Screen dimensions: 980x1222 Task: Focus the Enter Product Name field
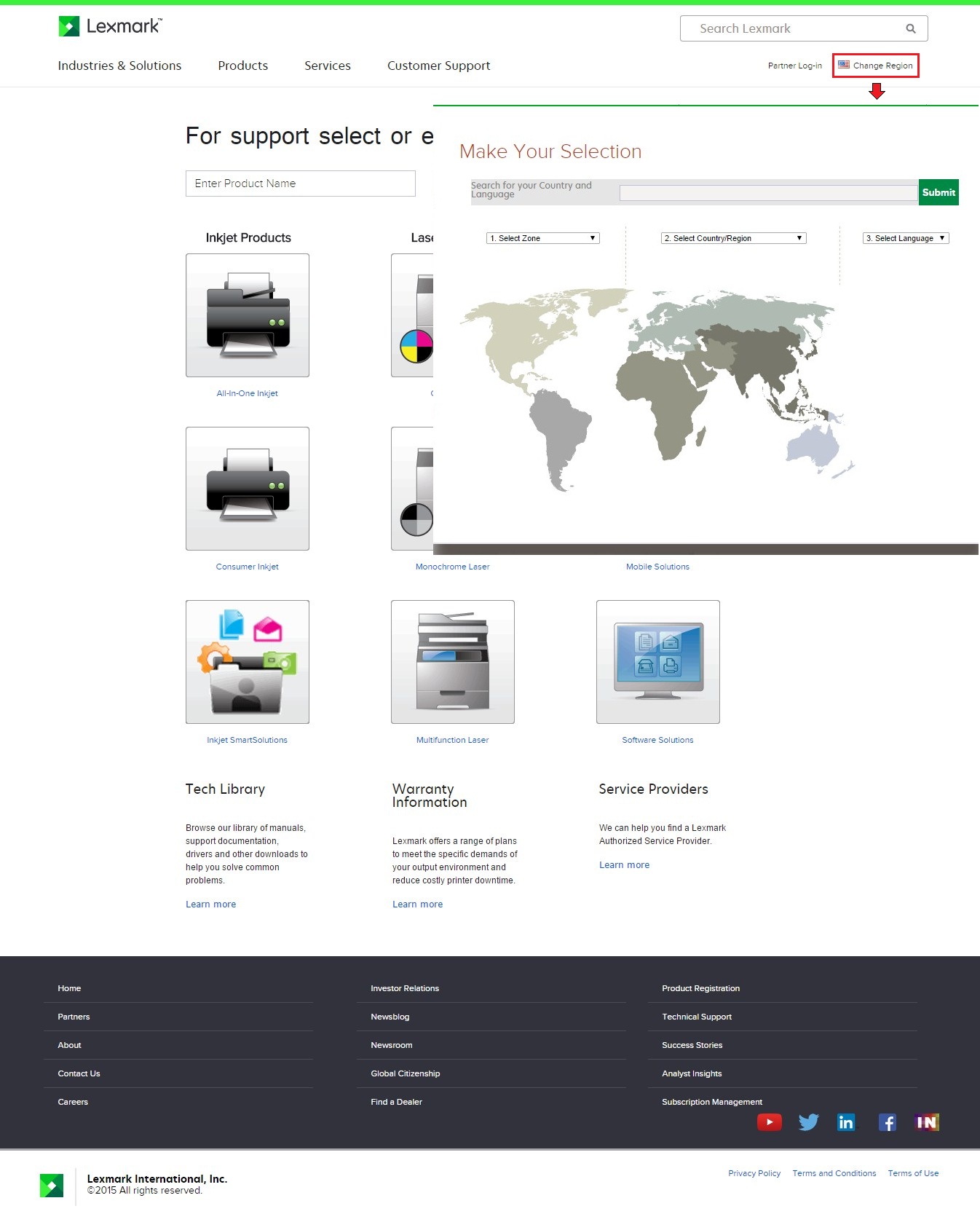pyautogui.click(x=301, y=184)
